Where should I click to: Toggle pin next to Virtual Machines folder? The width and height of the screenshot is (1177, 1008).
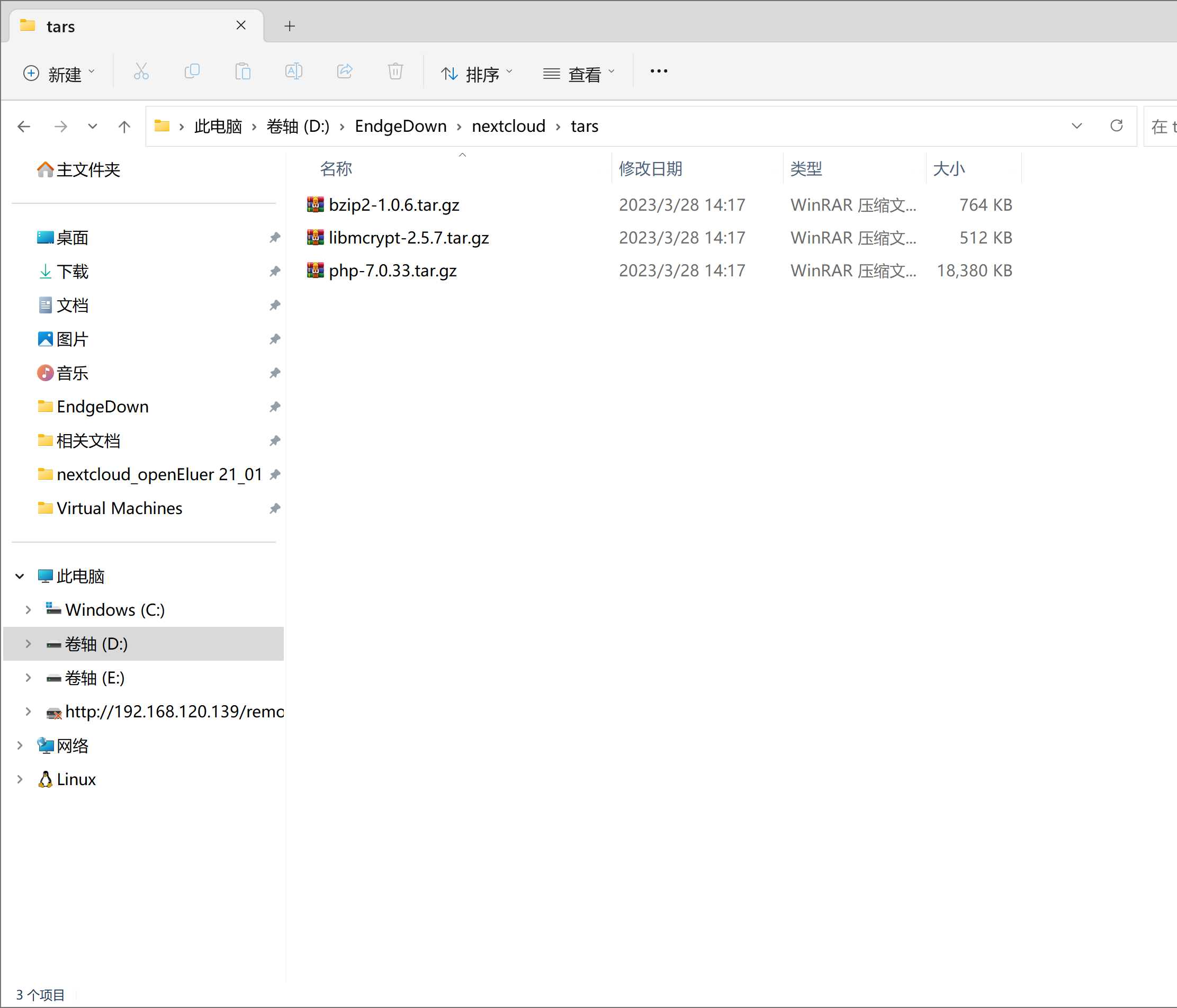[275, 508]
